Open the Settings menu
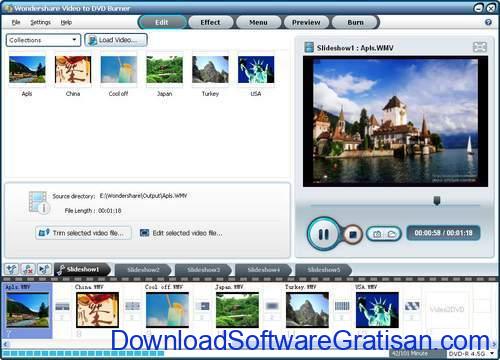The height and width of the screenshot is (360, 500). point(40,22)
